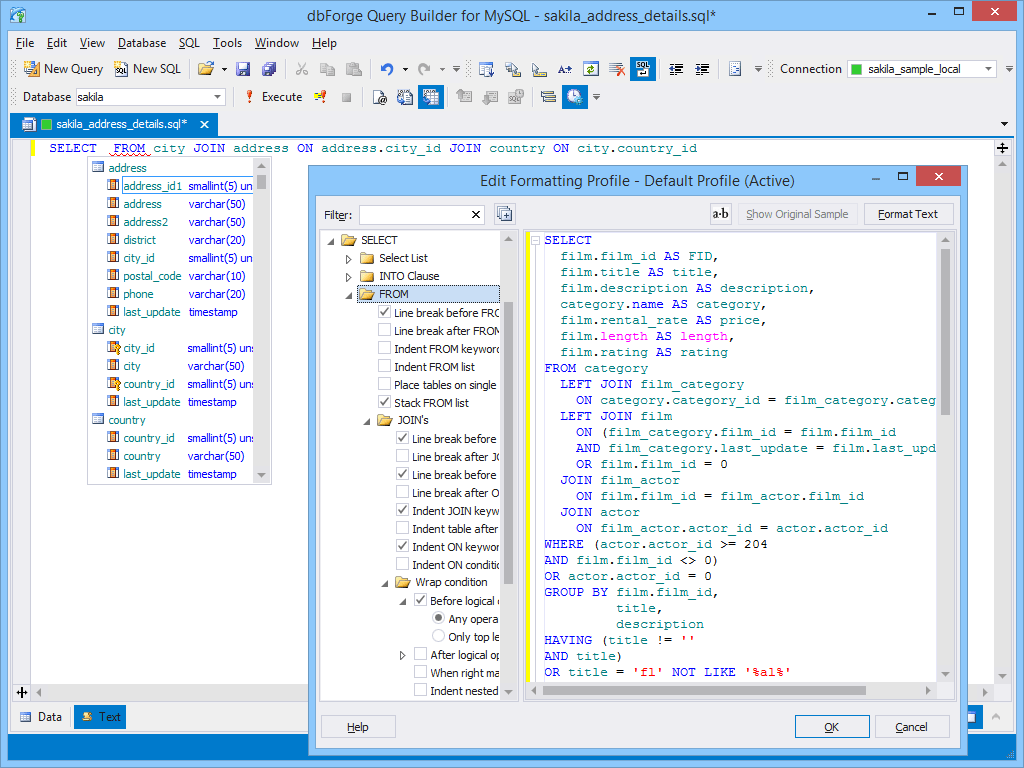The height and width of the screenshot is (768, 1024).
Task: Click the gray stop execution icon
Action: click(x=346, y=97)
